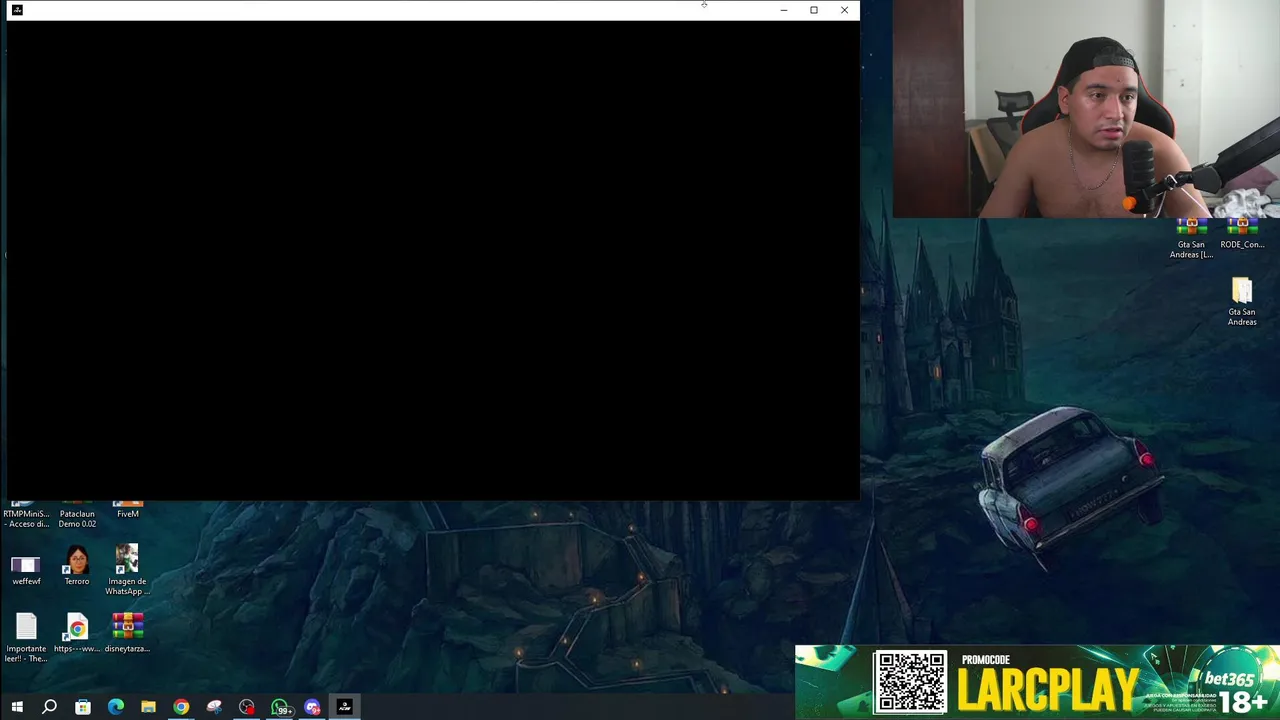Select the active black app in taskbar
Image resolution: width=1280 pixels, height=720 pixels.
[x=345, y=707]
